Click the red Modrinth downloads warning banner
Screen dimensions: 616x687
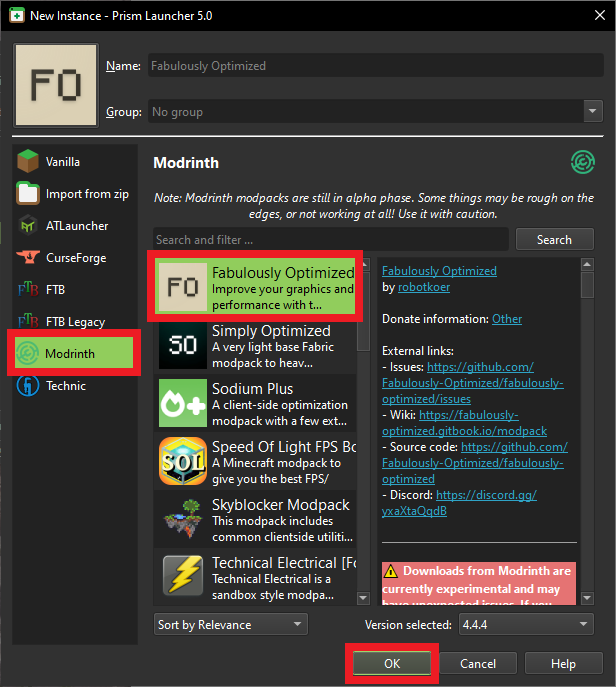[479, 583]
